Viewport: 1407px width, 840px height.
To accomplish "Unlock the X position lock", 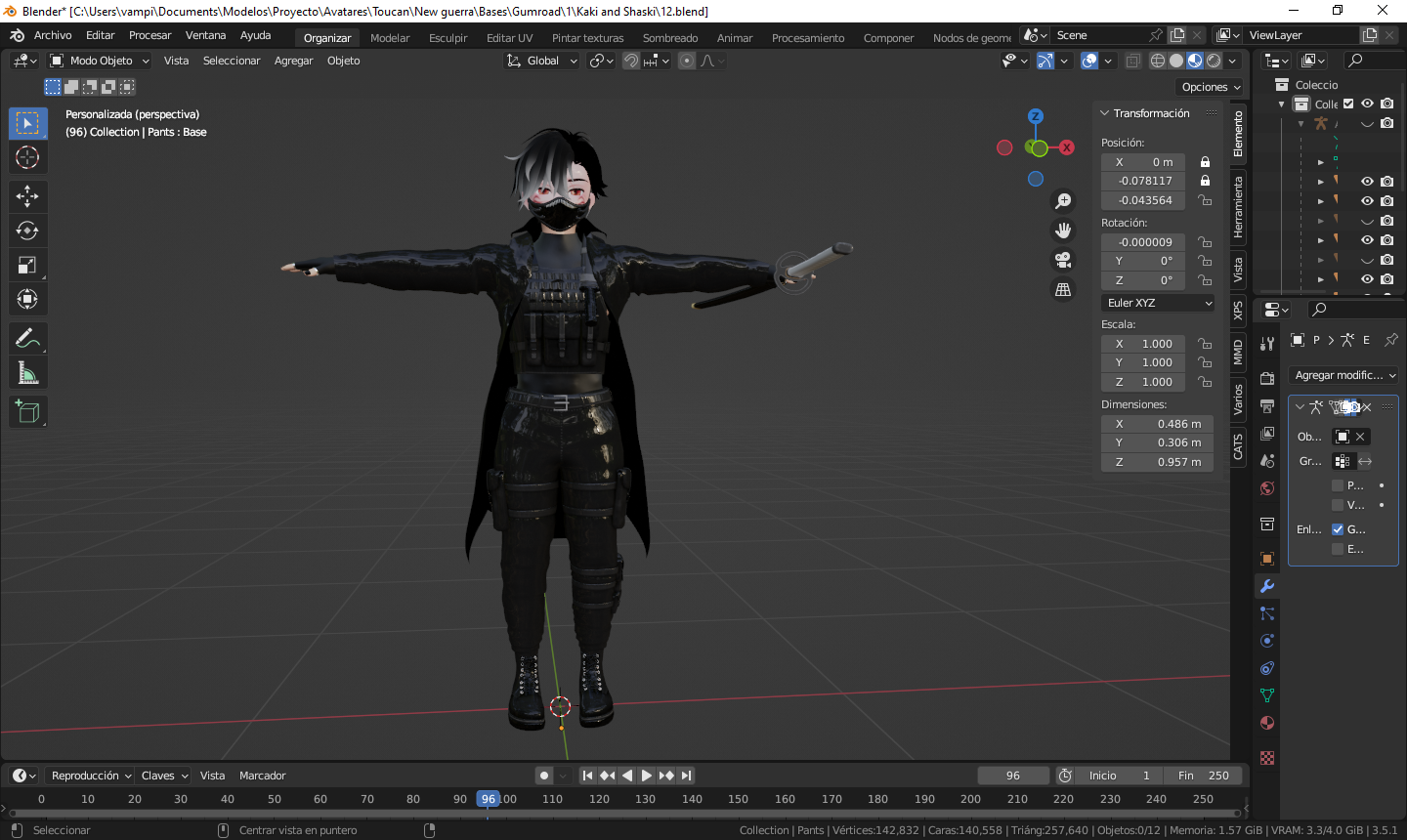I will pyautogui.click(x=1205, y=162).
